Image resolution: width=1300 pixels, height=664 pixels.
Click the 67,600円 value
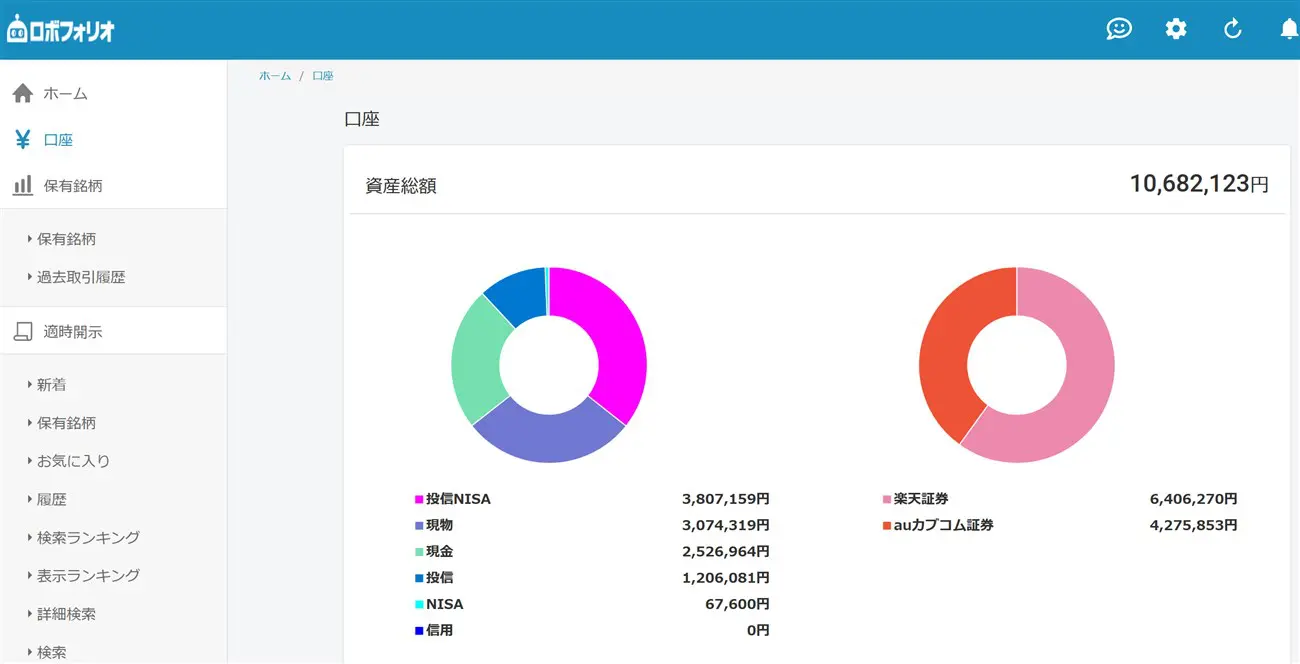coord(738,604)
